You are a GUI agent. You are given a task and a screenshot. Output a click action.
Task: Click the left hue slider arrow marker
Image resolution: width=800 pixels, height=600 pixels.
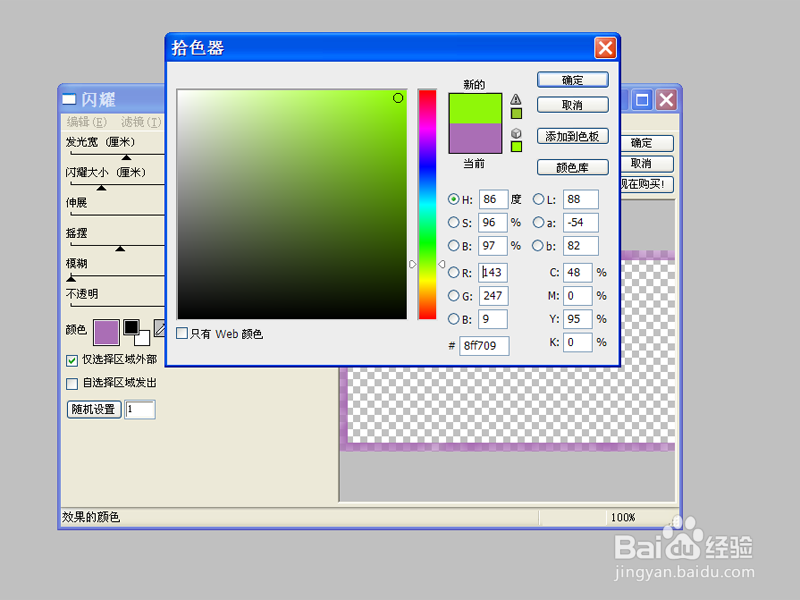[x=412, y=264]
